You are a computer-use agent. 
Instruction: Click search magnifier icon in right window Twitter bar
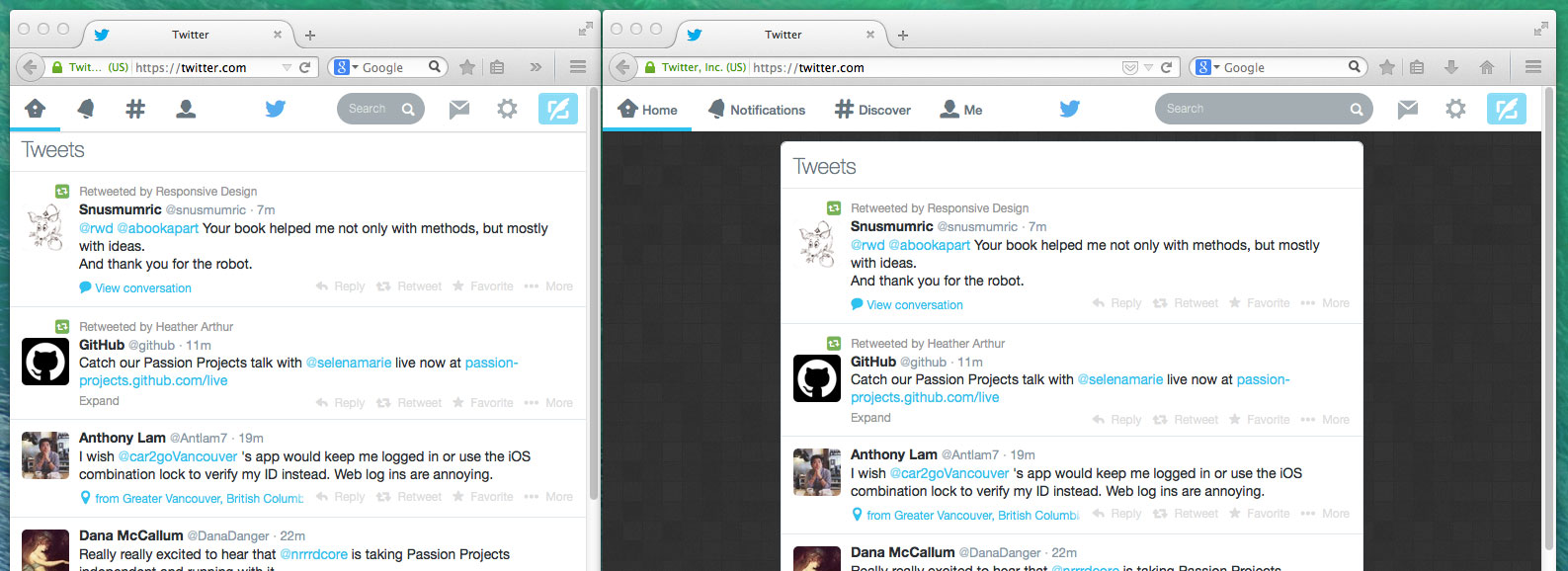[1357, 109]
